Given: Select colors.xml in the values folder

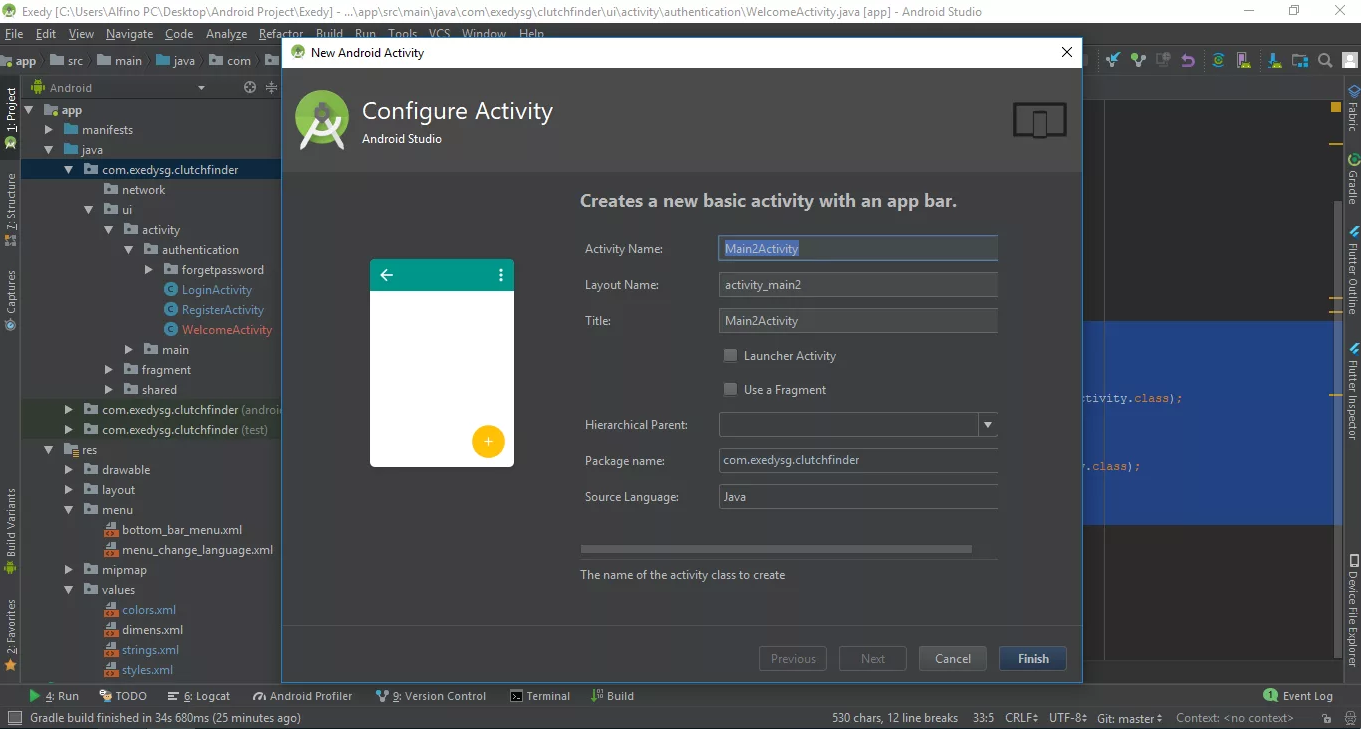Looking at the screenshot, I should click(x=149, y=610).
